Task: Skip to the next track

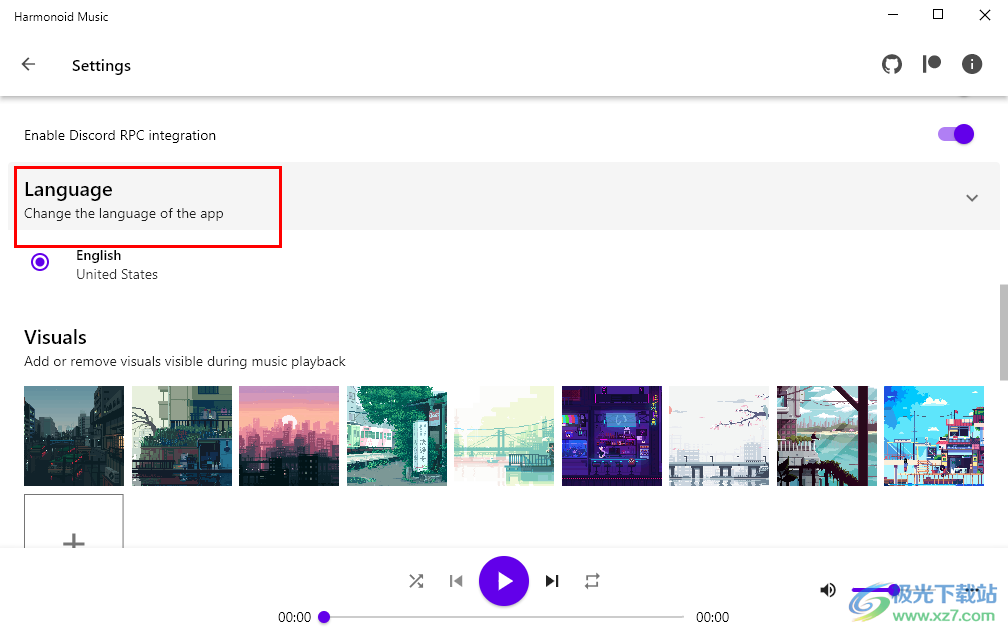Action: pos(552,581)
